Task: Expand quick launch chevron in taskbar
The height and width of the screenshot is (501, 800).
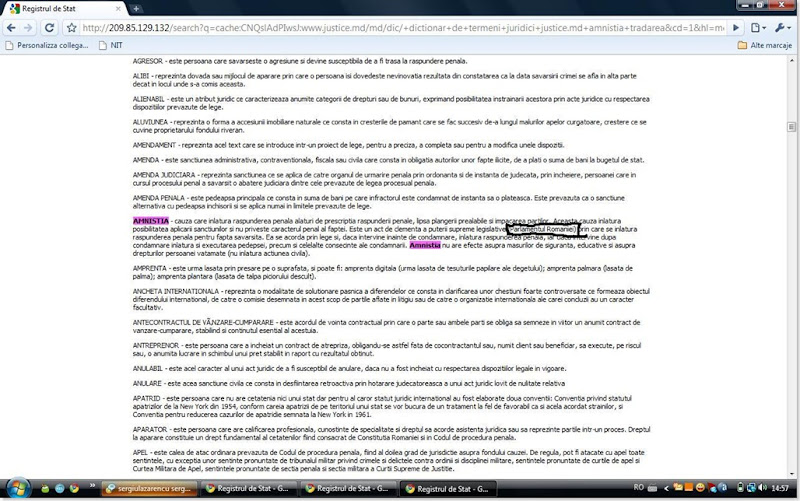Action: (92, 485)
